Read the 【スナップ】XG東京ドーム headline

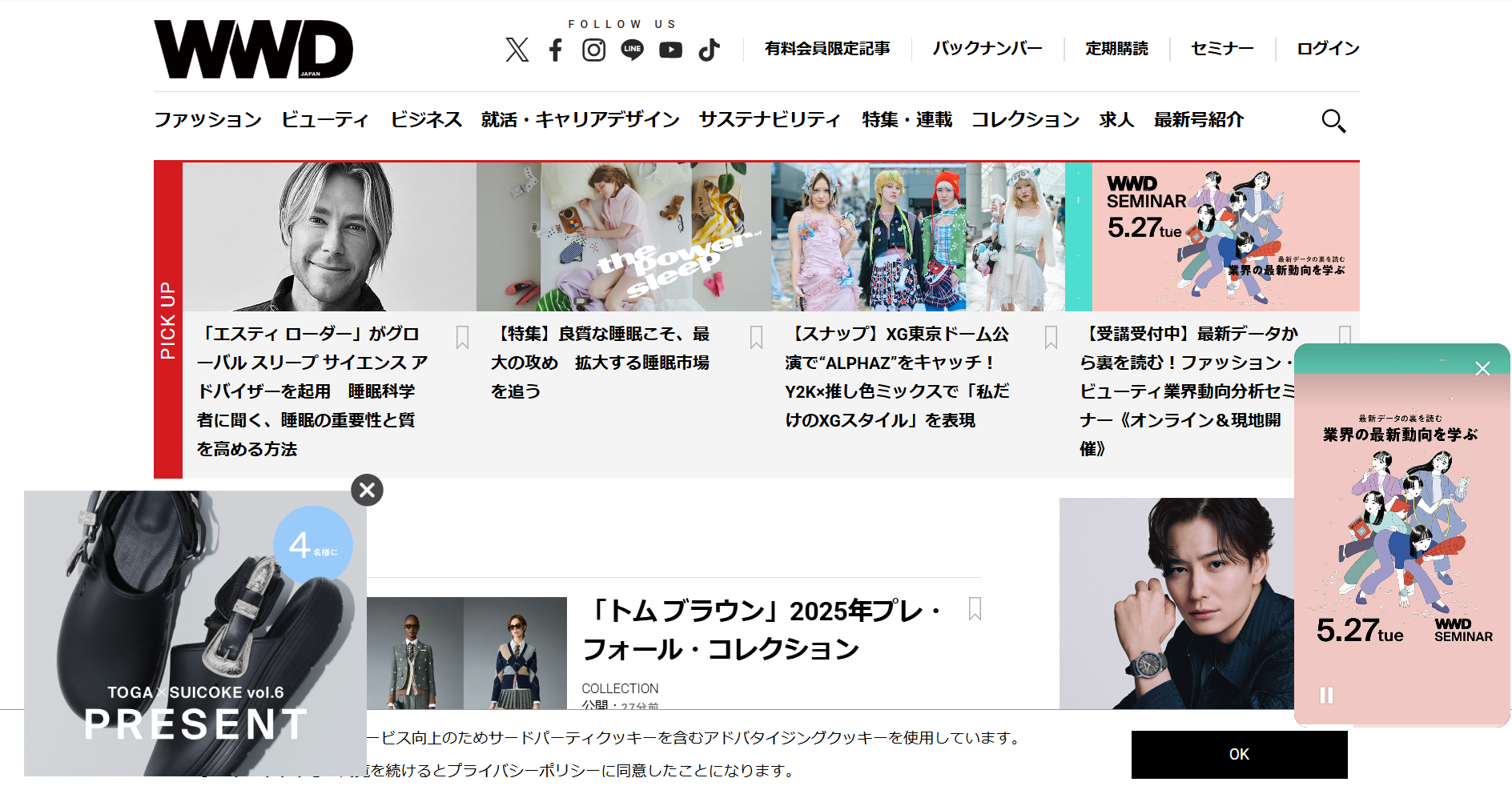[899, 377]
